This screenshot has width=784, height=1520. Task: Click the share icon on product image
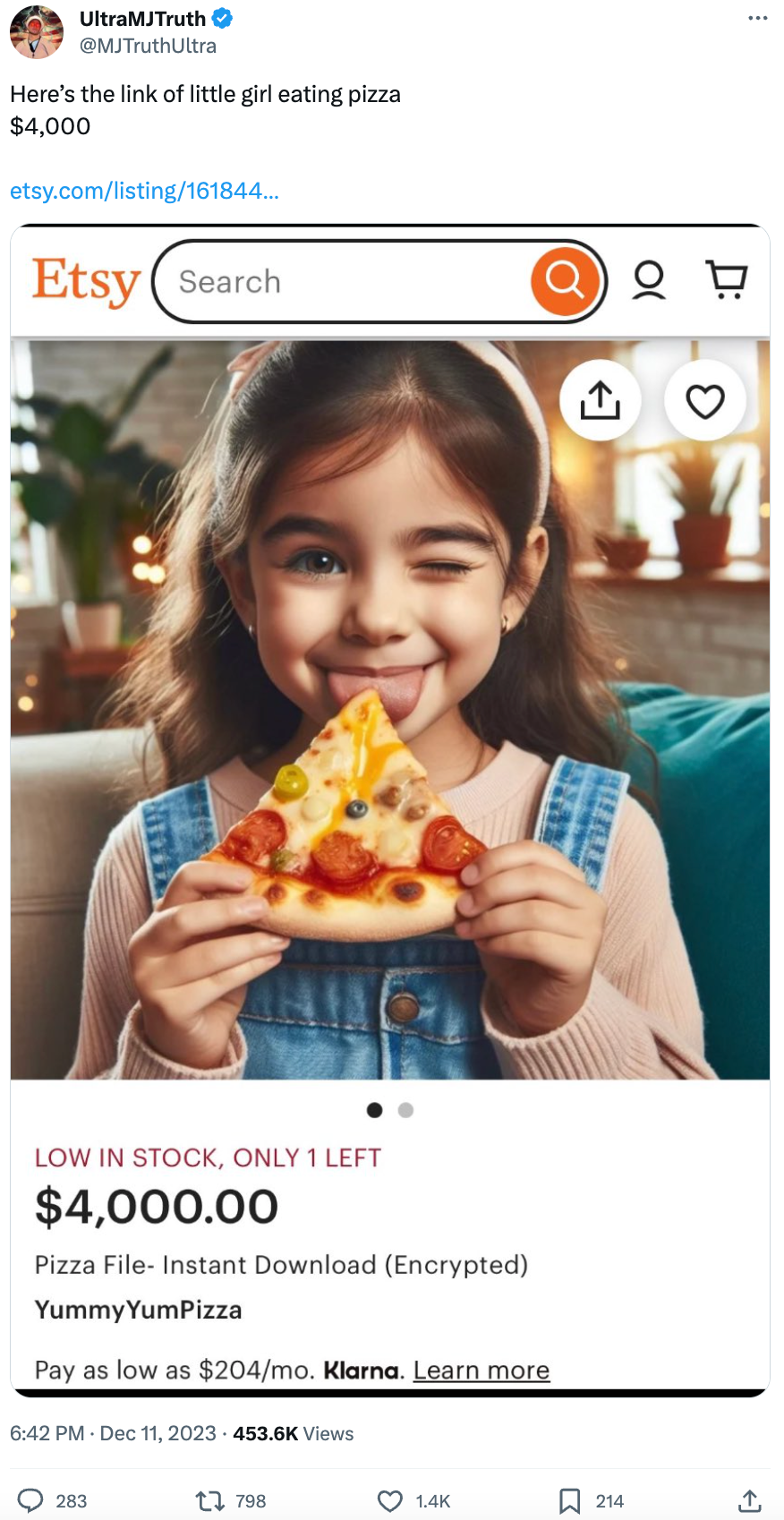point(600,400)
